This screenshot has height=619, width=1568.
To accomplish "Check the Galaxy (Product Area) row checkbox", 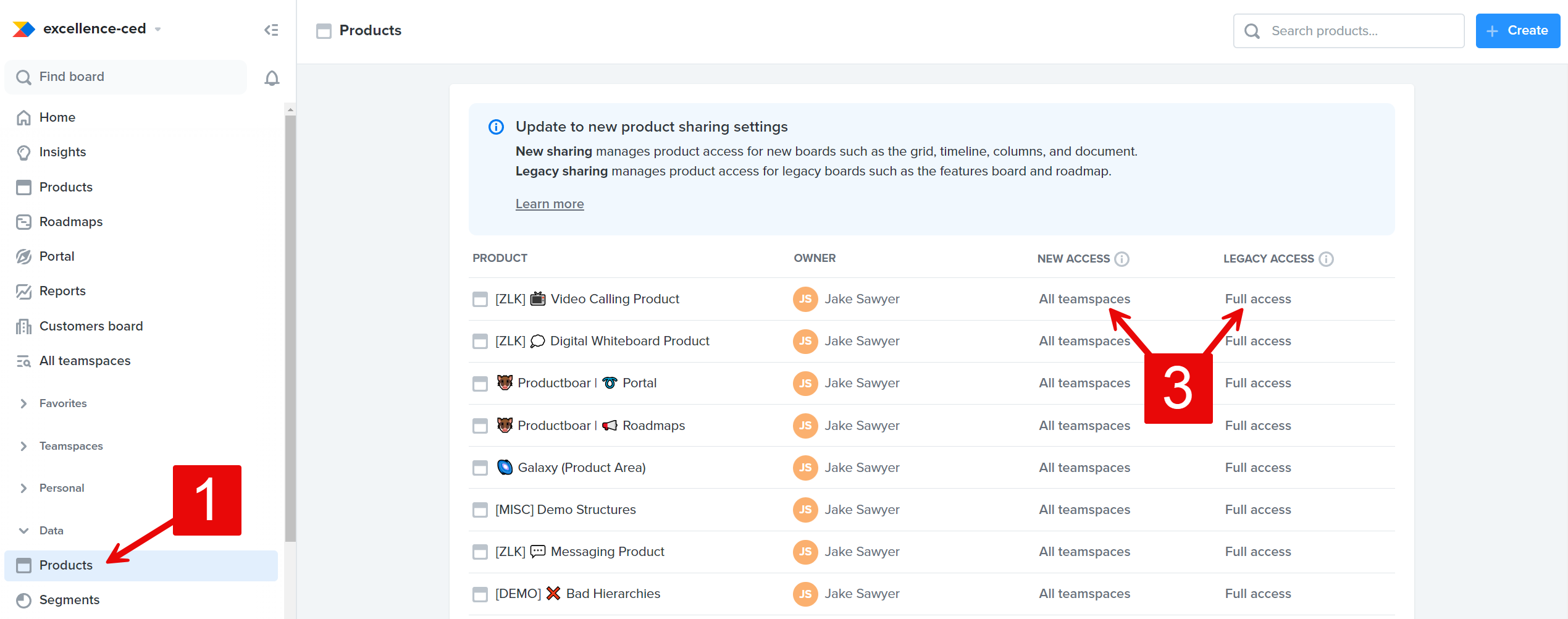I will (x=480, y=468).
